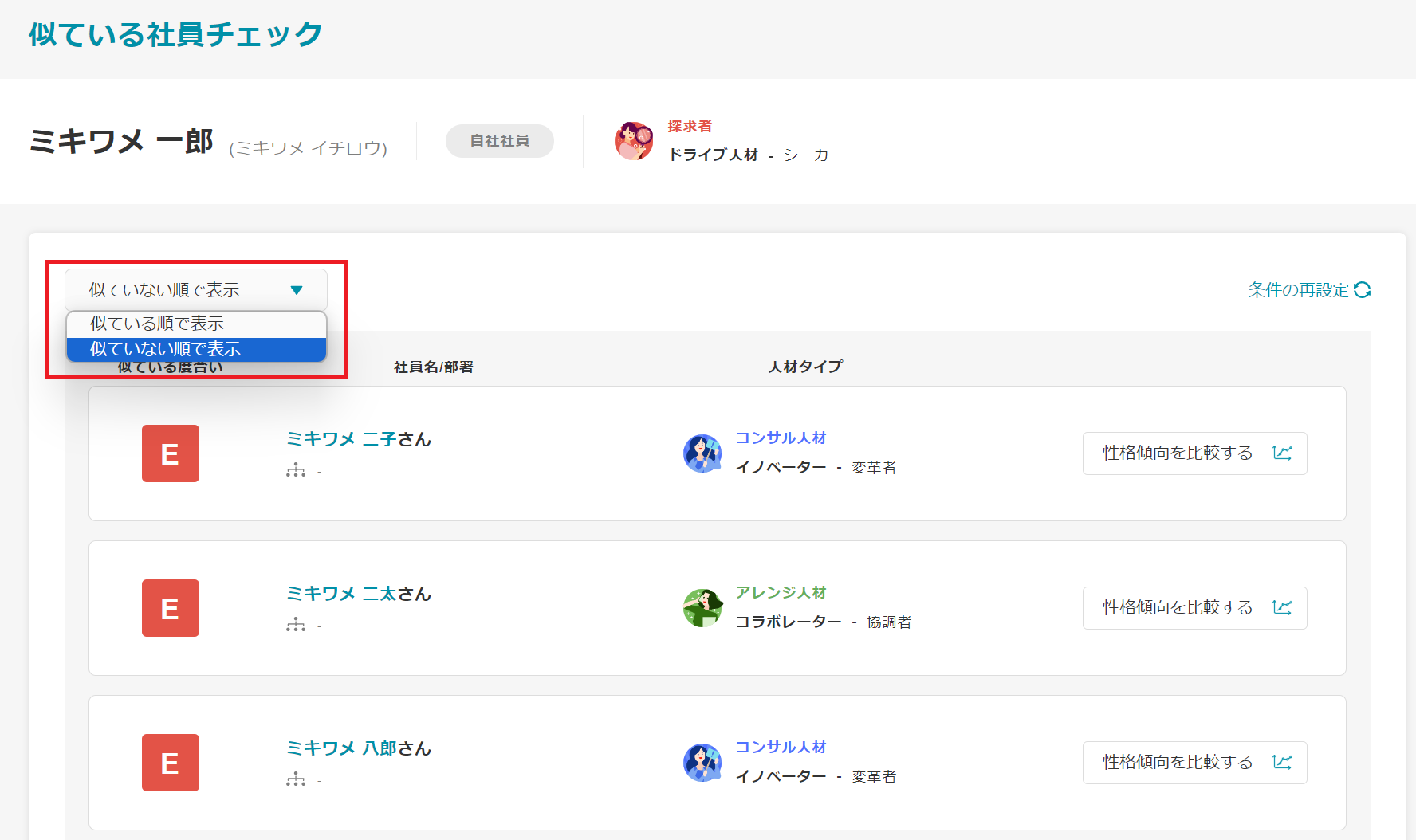Click the 社員名/部署 column header
The height and width of the screenshot is (840, 1416).
click(432, 367)
